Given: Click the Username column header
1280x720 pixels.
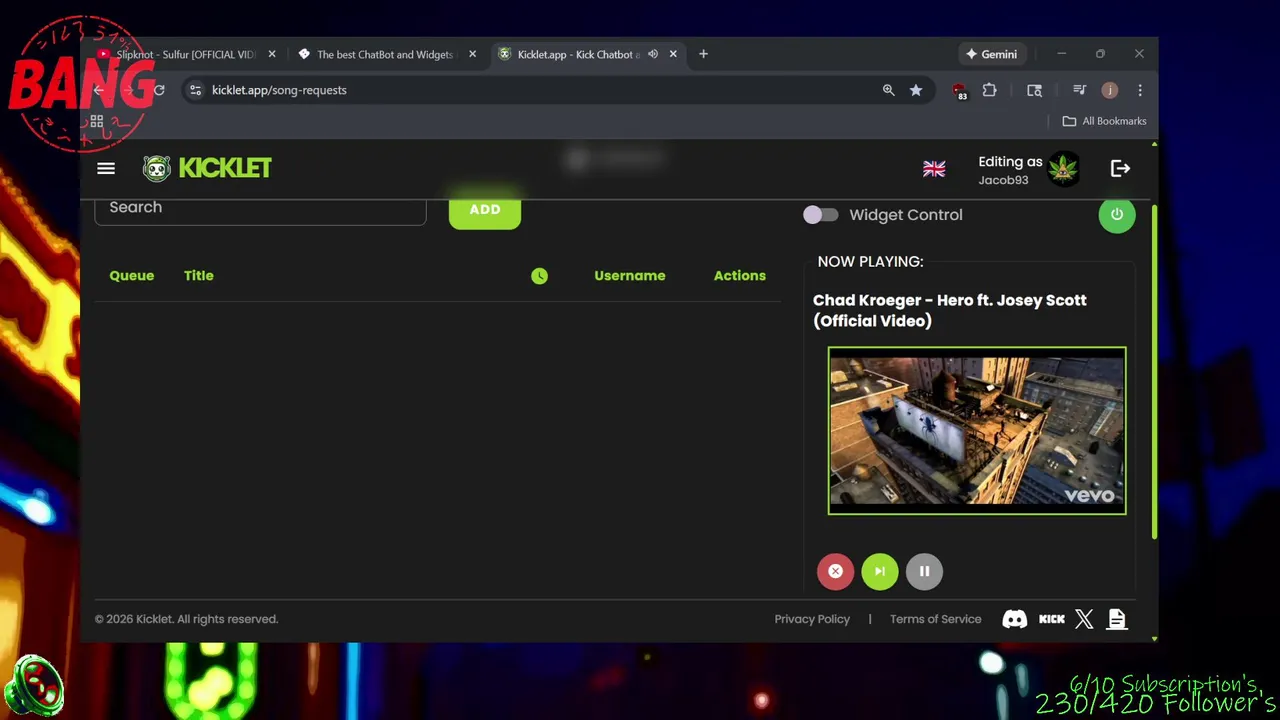Looking at the screenshot, I should coord(630,276).
